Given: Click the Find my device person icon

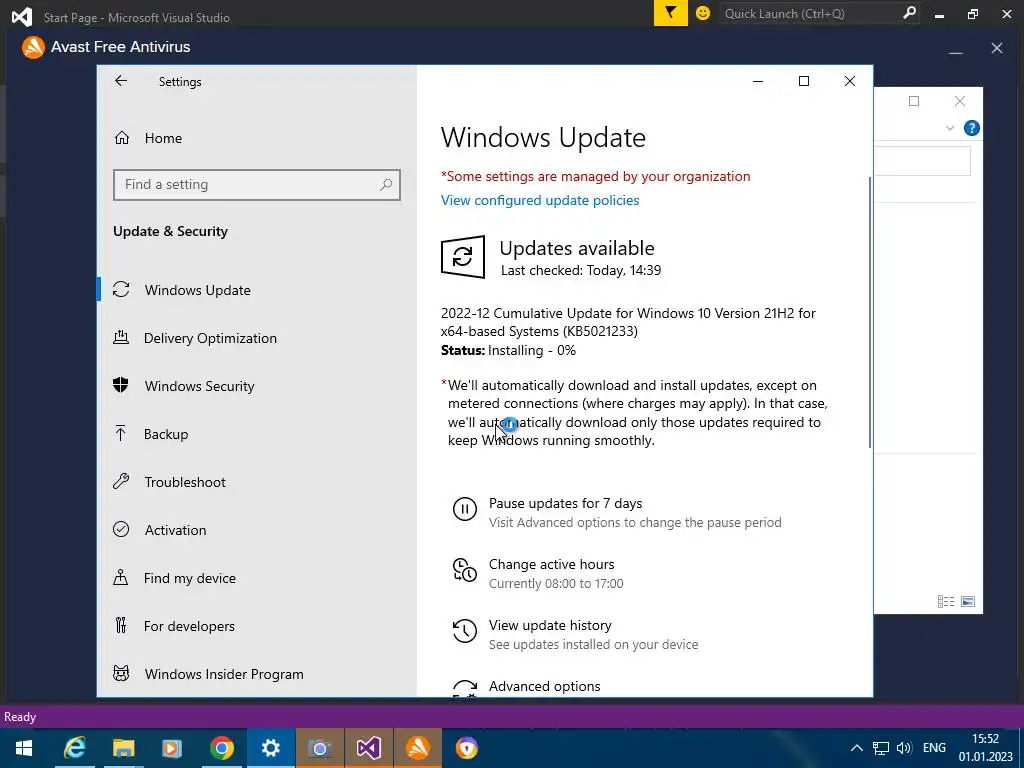Looking at the screenshot, I should coord(121,577).
